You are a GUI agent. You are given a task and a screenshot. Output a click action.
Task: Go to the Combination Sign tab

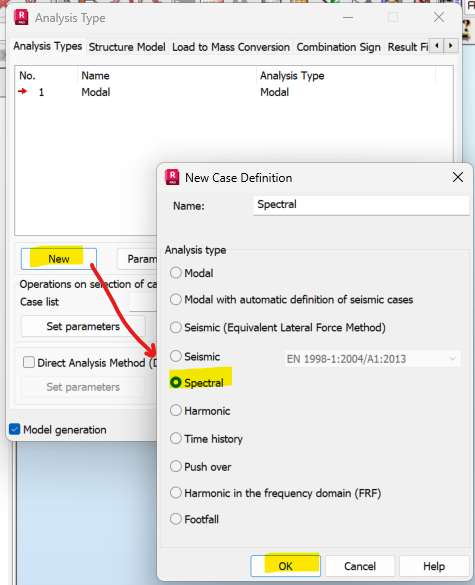click(338, 47)
